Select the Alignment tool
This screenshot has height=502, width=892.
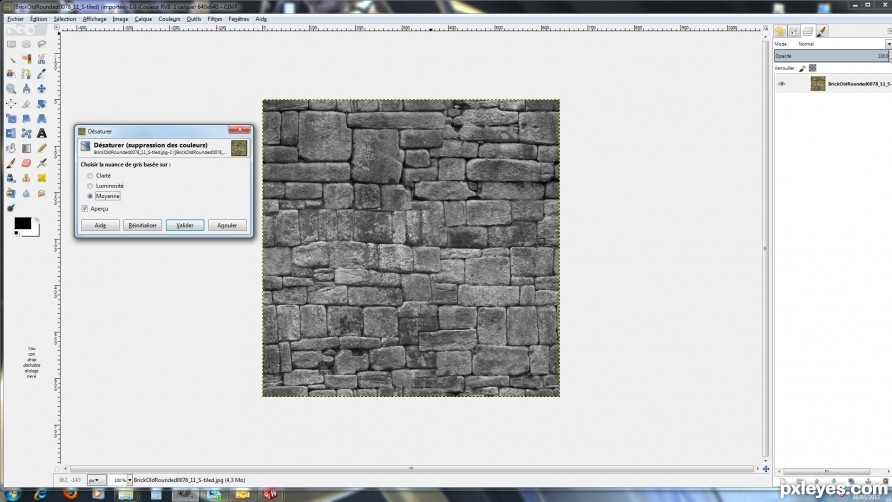point(11,104)
